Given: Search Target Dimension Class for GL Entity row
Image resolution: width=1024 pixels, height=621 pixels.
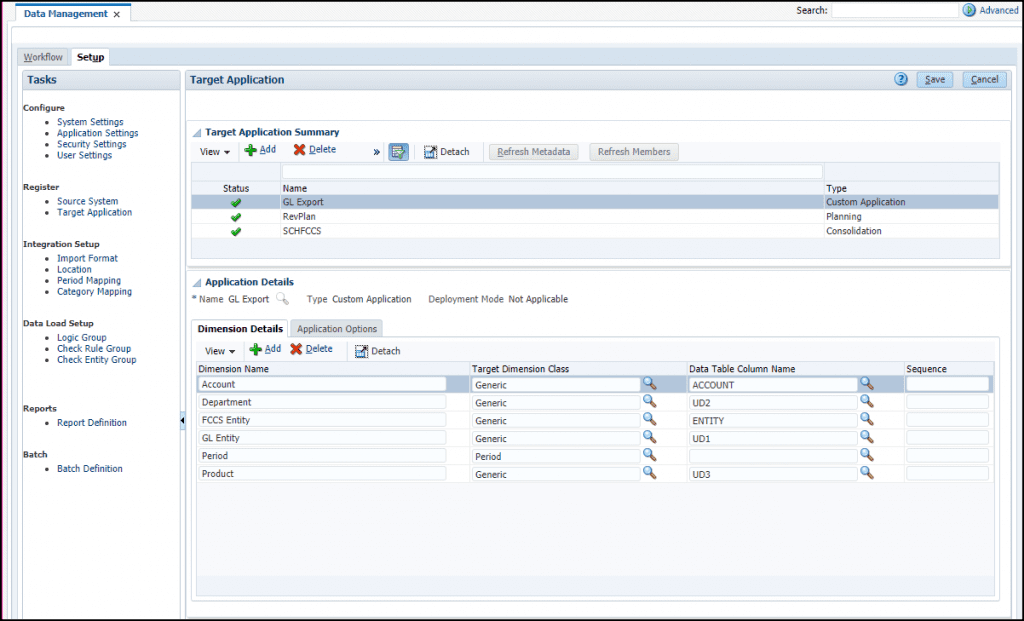Looking at the screenshot, I should 650,436.
